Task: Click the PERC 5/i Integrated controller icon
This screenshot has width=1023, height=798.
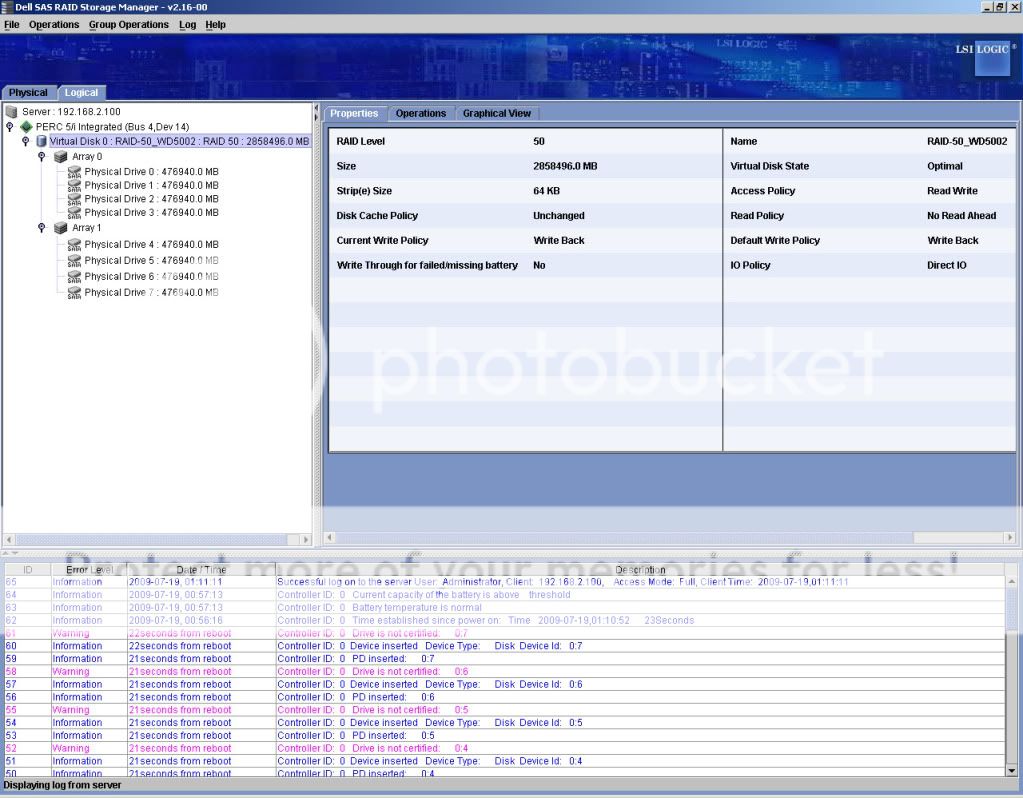Action: click(26, 127)
